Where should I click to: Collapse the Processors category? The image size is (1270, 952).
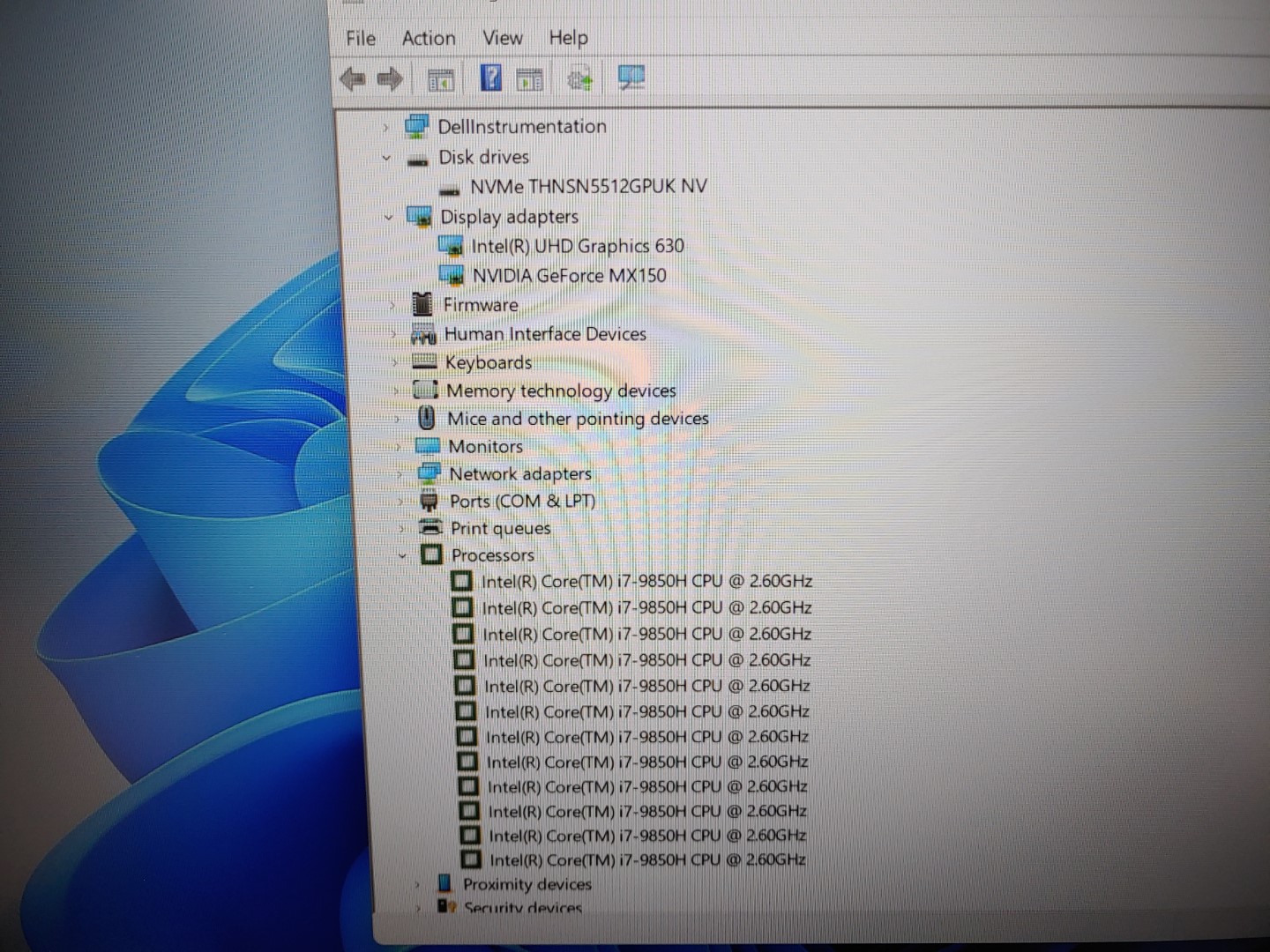pos(402,556)
